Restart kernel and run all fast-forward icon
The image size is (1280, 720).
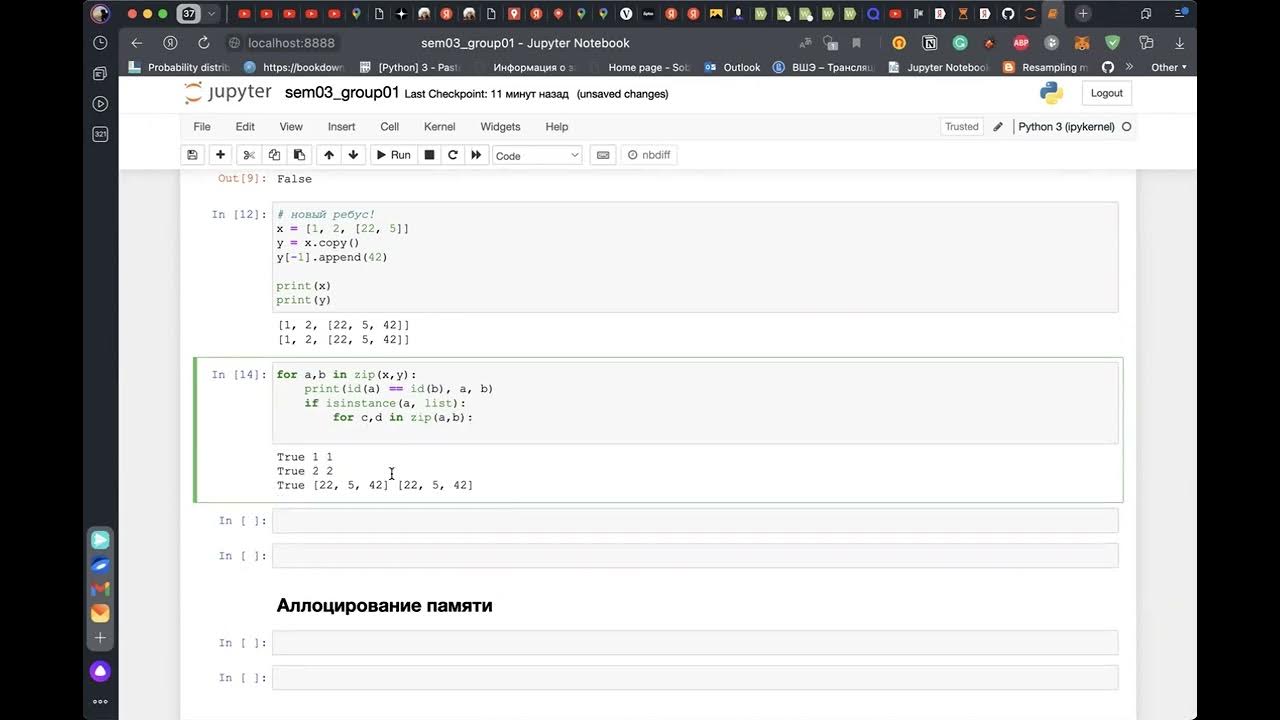click(477, 155)
